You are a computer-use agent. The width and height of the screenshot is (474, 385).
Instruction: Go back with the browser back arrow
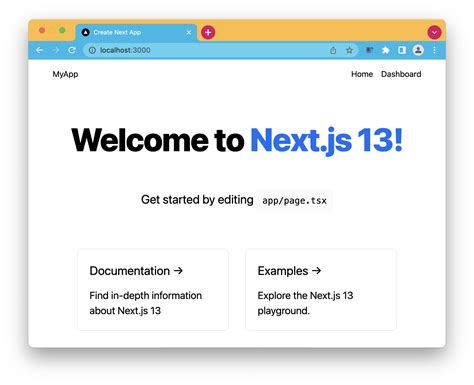[x=39, y=50]
